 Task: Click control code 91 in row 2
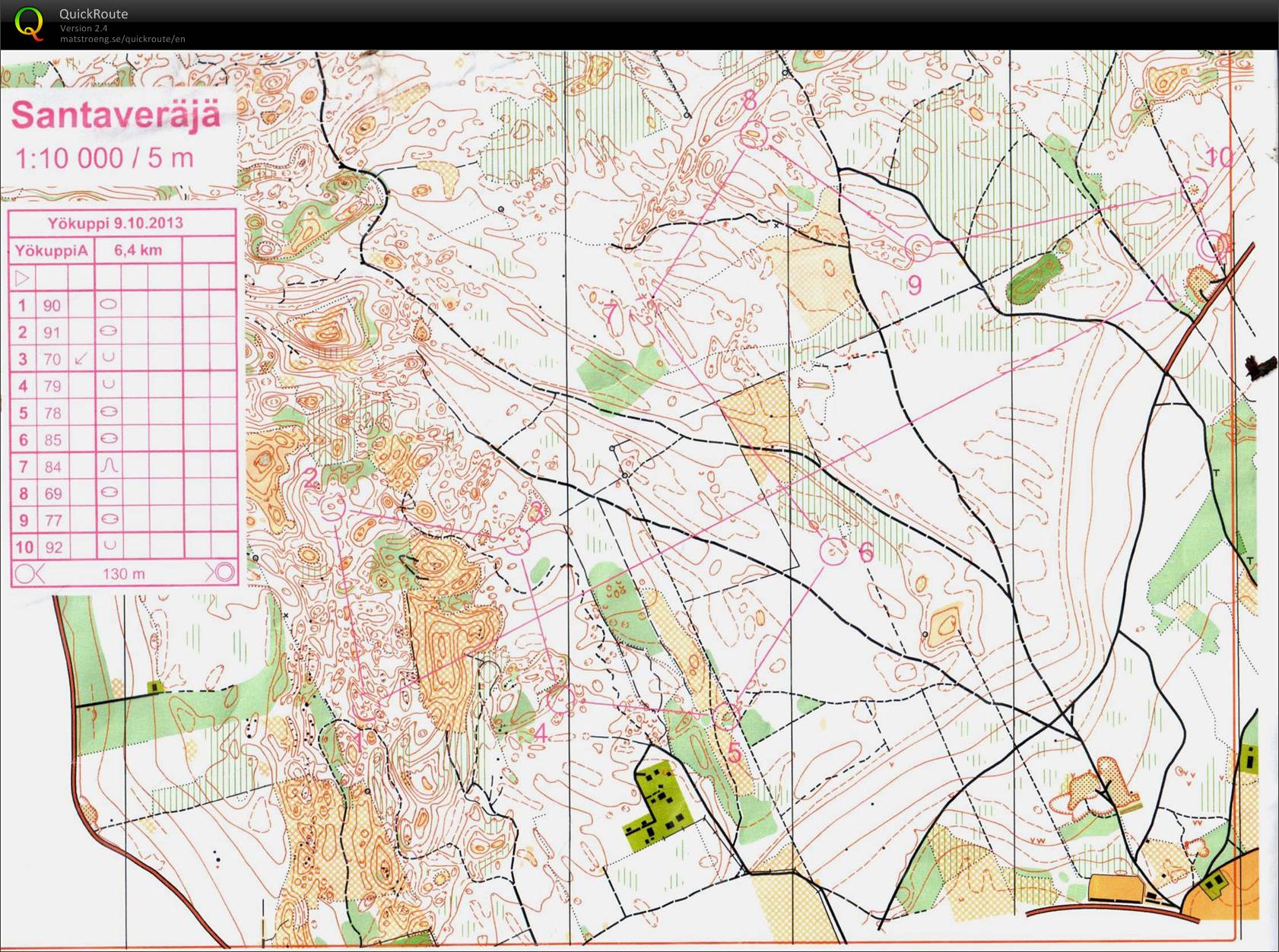coord(52,332)
